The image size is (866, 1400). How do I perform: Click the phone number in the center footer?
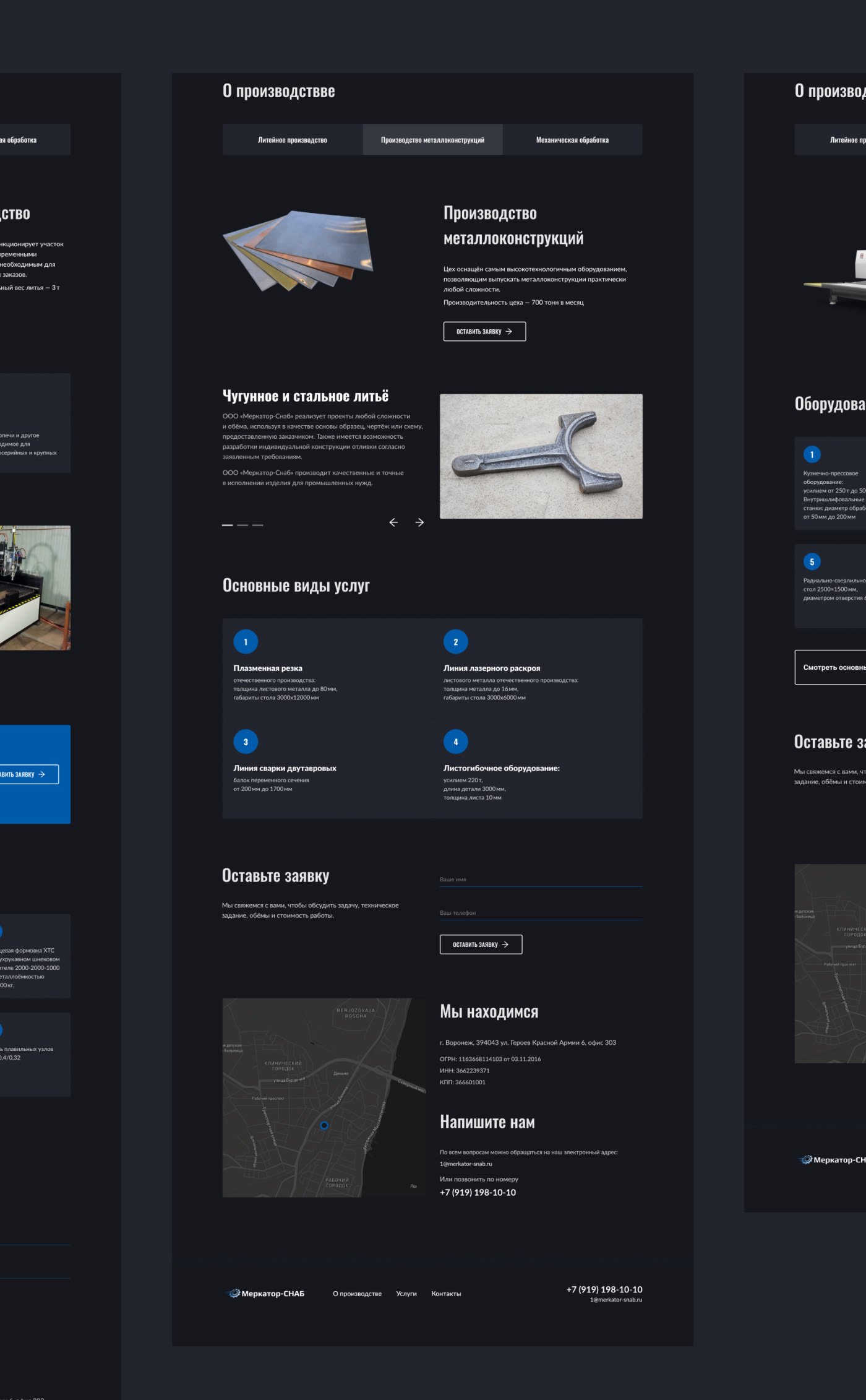[x=604, y=1289]
